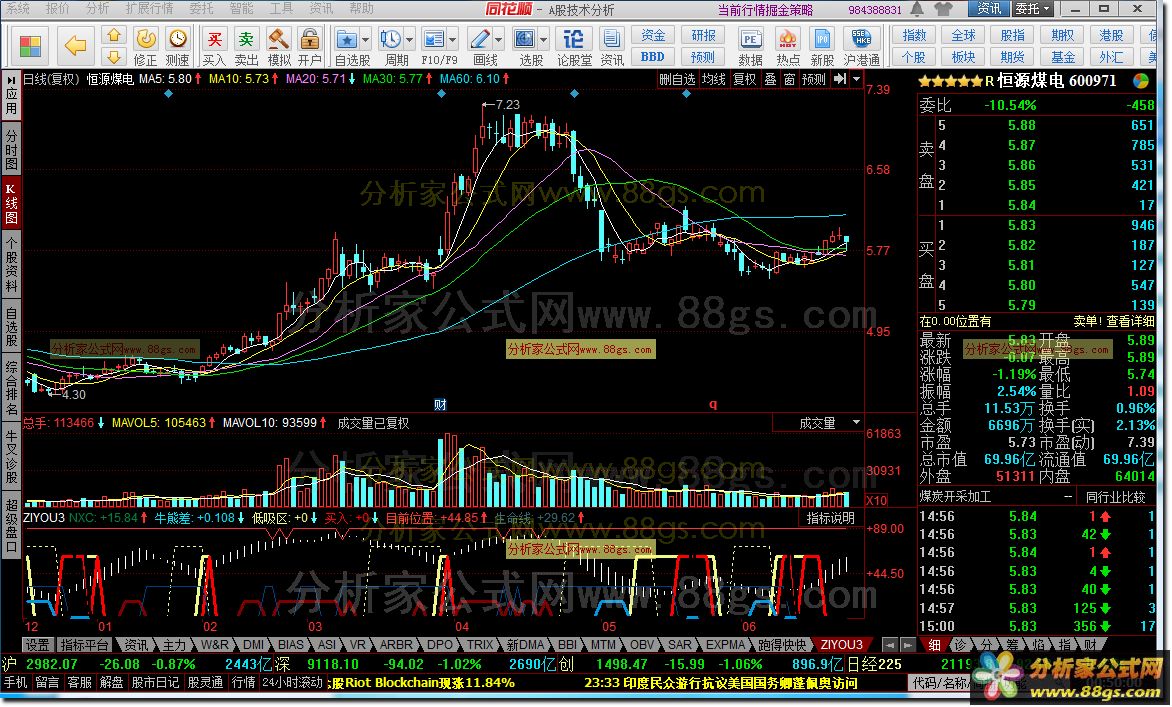Image resolution: width=1172 pixels, height=707 pixels.
Task: Click the four-color home grid icon
Action: tap(30, 46)
